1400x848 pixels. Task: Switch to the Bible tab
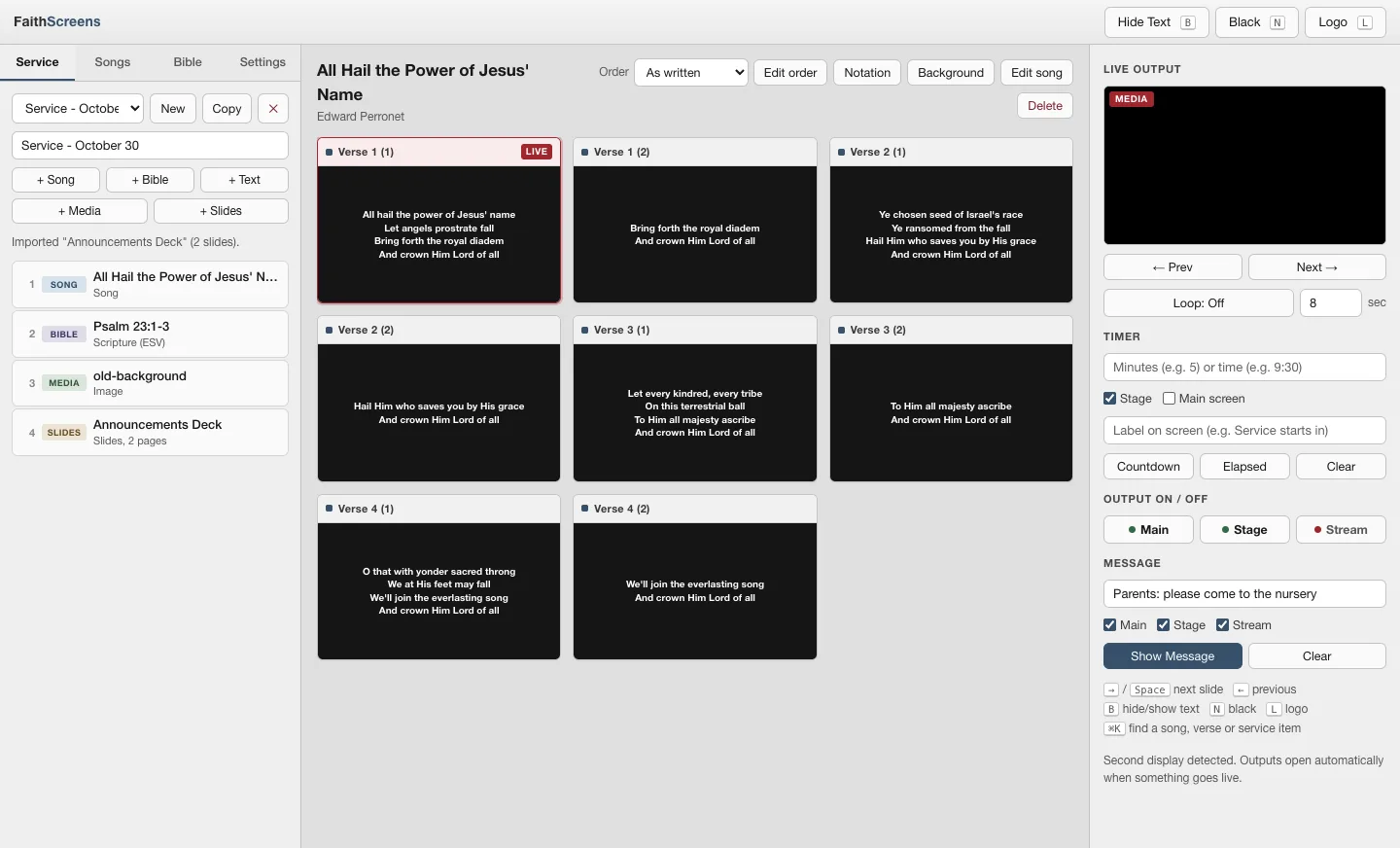(188, 61)
